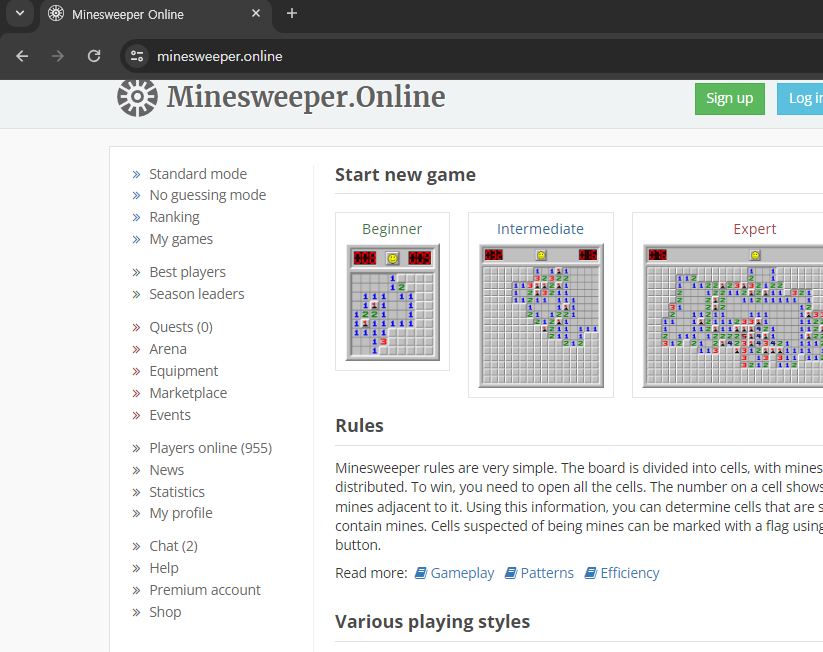This screenshot has width=823, height=652.
Task: Open site information icon in address bar
Action: pos(137,56)
